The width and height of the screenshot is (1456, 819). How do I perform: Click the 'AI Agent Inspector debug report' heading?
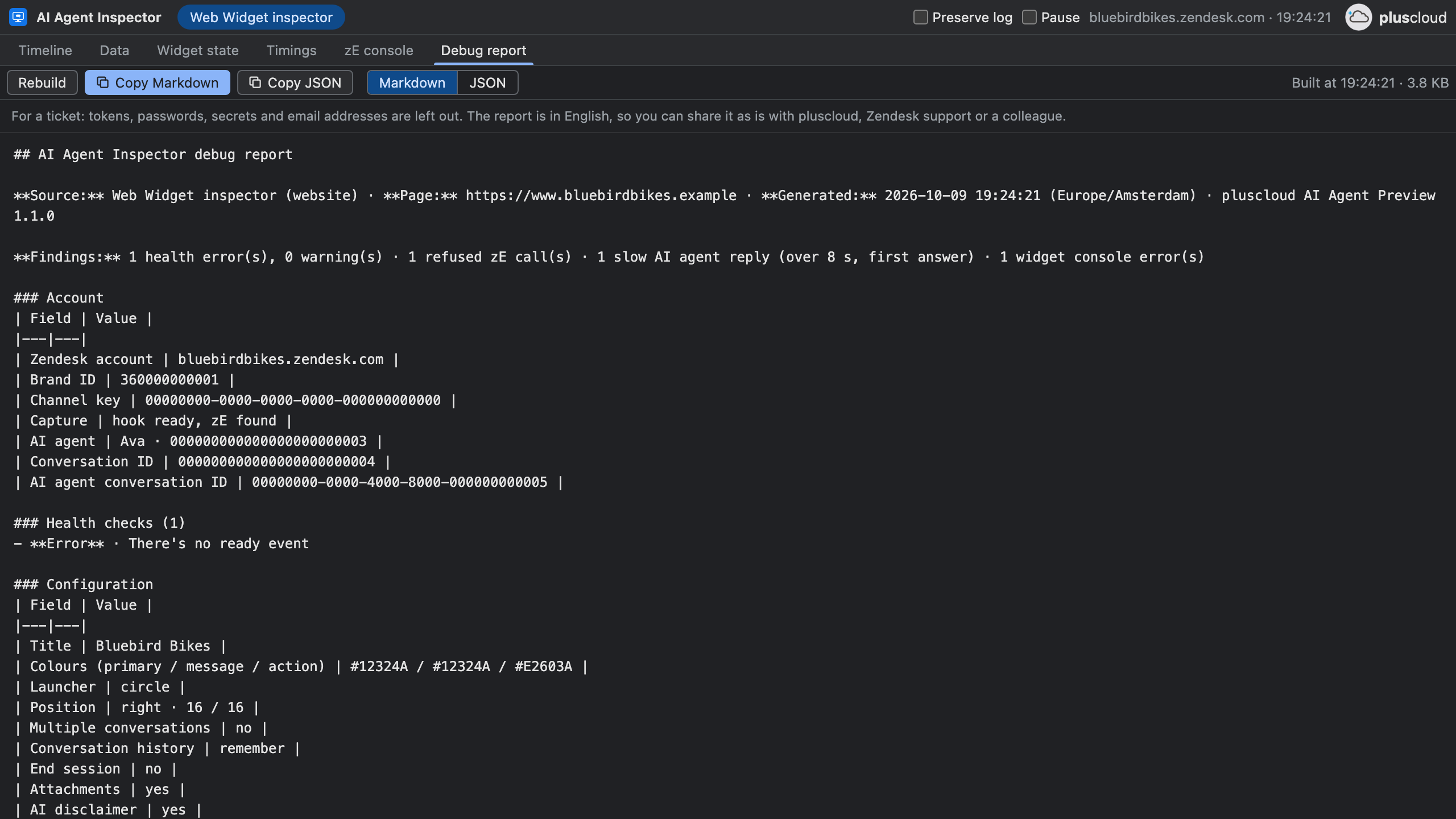(x=153, y=155)
